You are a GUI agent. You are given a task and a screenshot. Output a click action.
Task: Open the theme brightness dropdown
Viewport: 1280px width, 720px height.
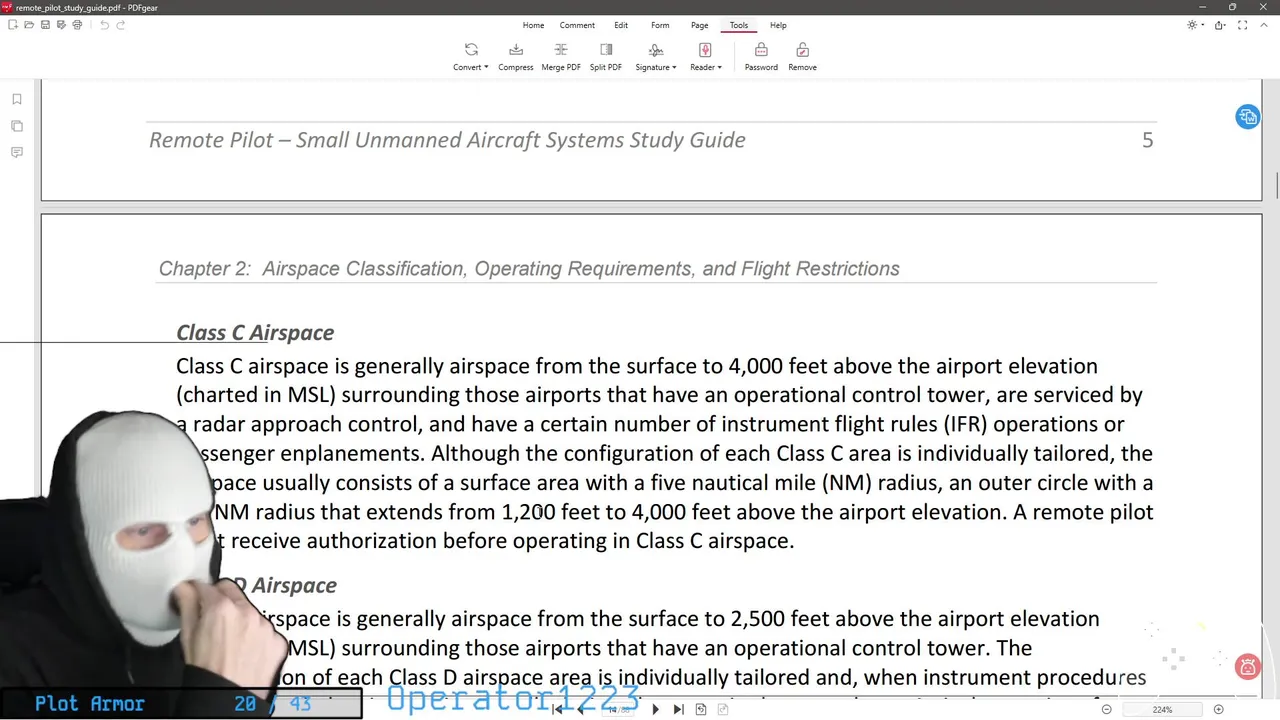[1195, 25]
